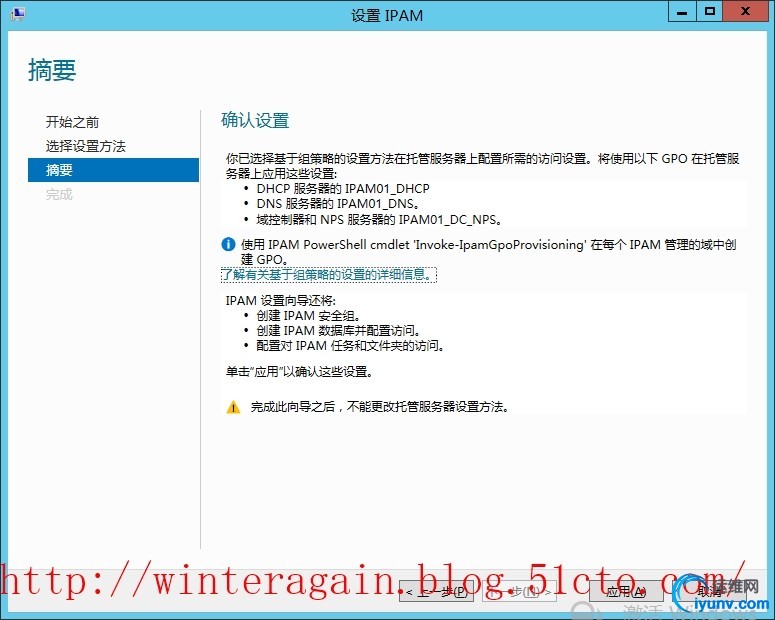
Task: Click text 'DNS 服务器的 IPAM01_DNS'
Action: [x=338, y=203]
